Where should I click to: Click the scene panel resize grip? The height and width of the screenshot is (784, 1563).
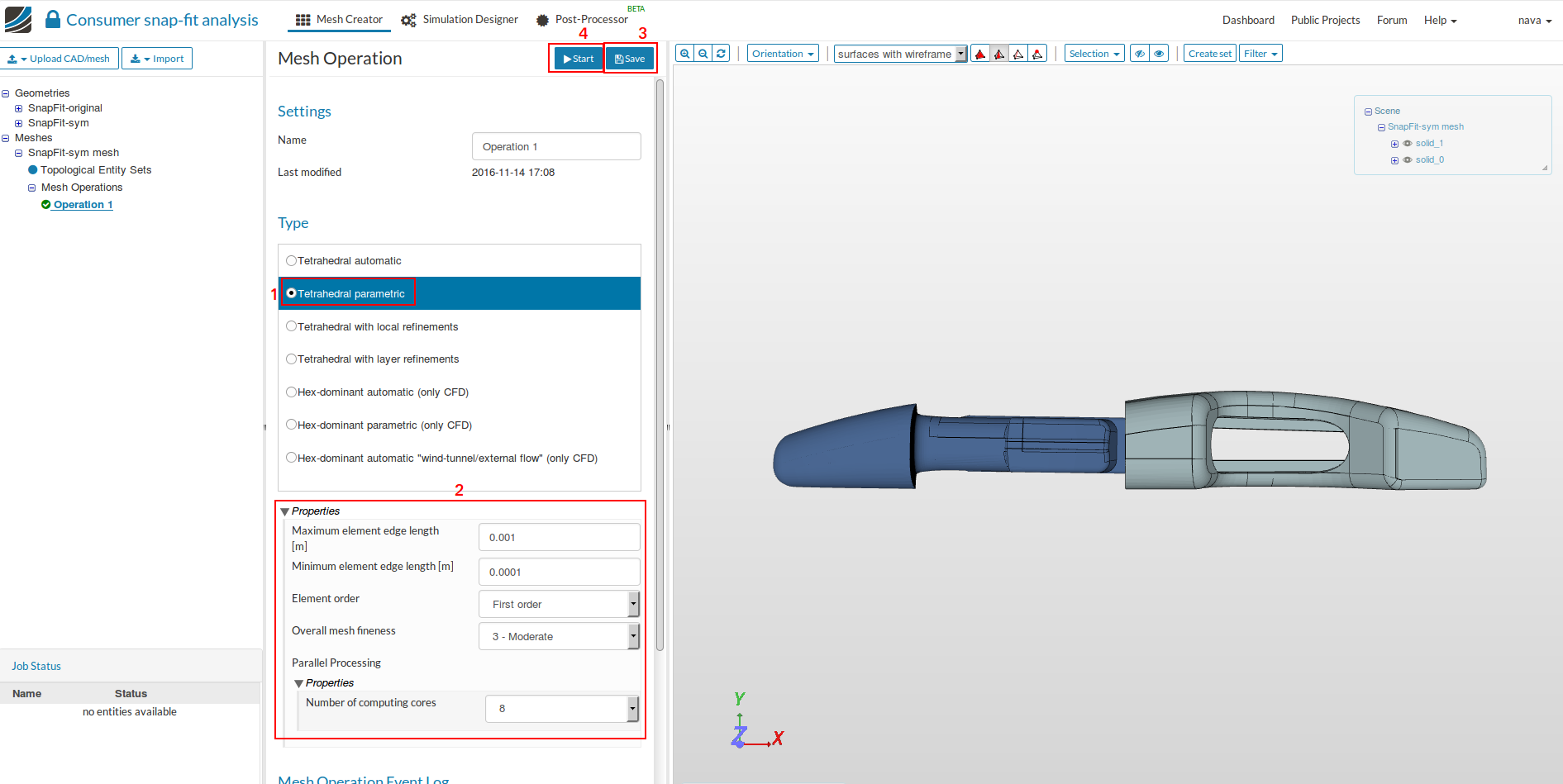click(1545, 168)
